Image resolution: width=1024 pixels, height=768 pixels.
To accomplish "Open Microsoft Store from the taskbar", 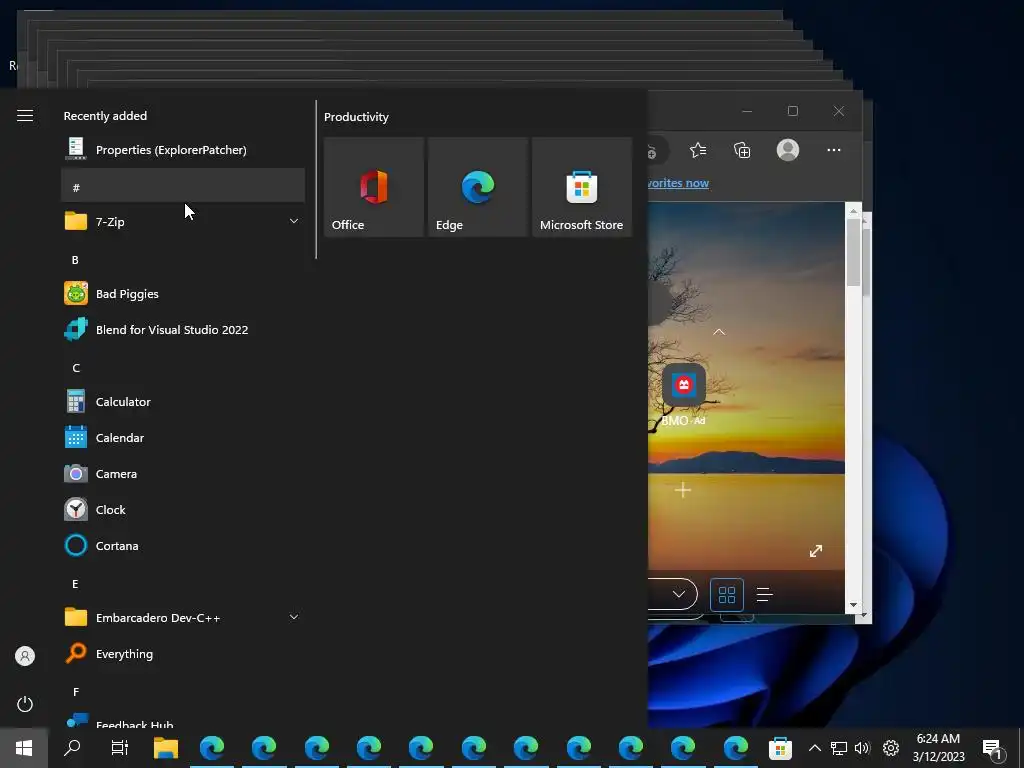I will 780,748.
